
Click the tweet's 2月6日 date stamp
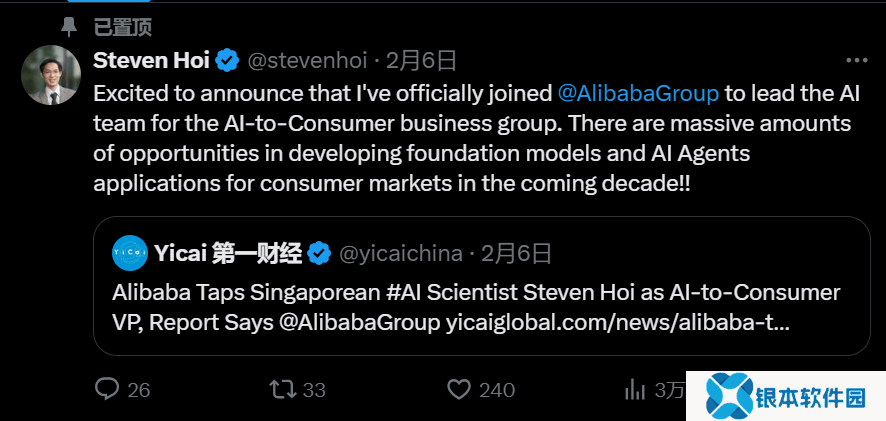421,61
